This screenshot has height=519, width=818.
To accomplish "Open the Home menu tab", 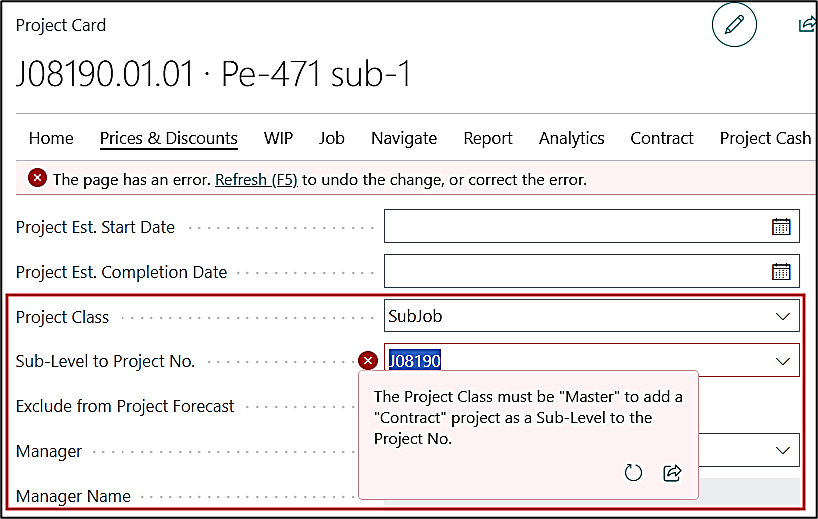I will 51,138.
